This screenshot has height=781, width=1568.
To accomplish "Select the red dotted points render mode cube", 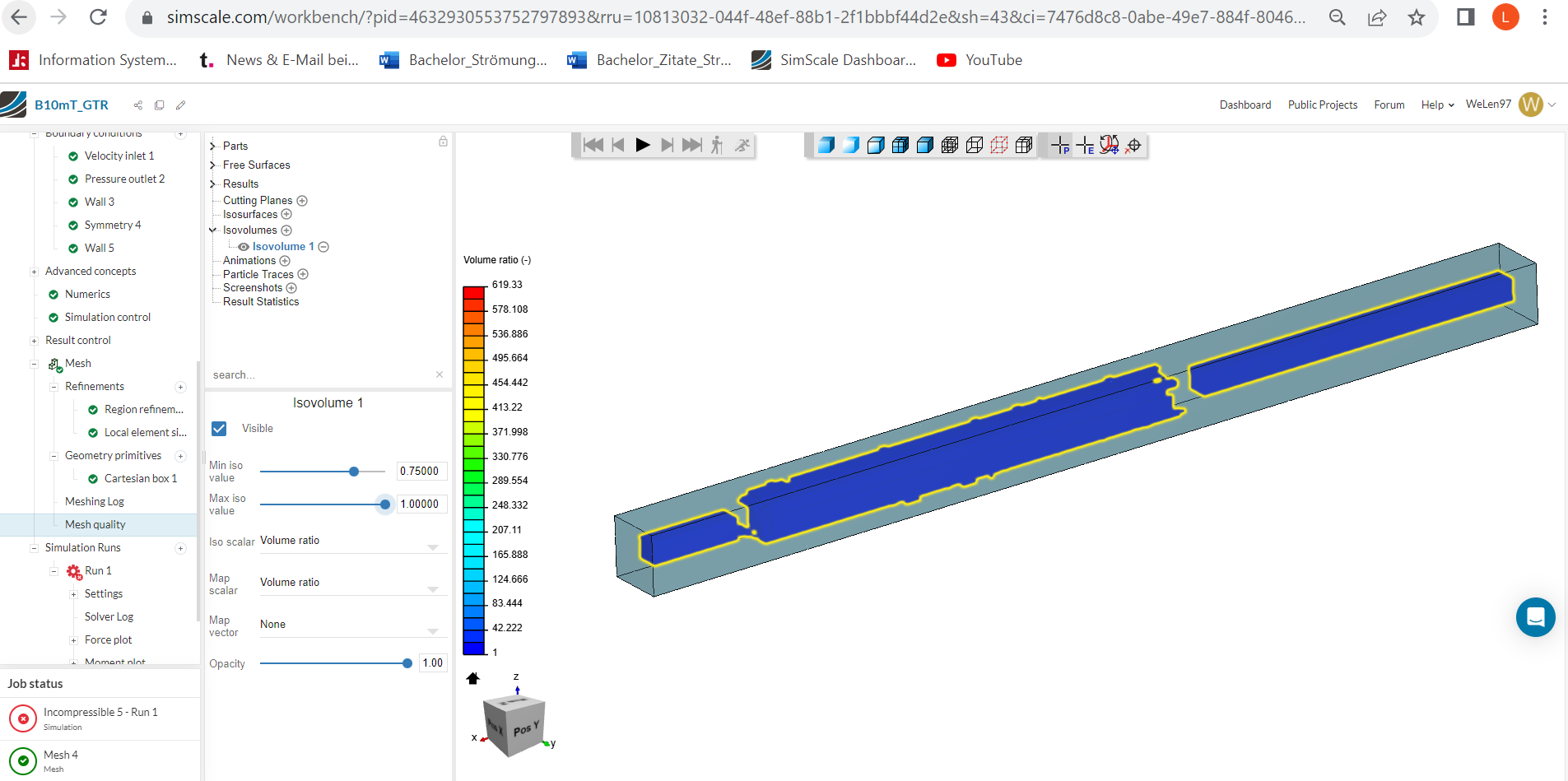I will click(x=999, y=146).
